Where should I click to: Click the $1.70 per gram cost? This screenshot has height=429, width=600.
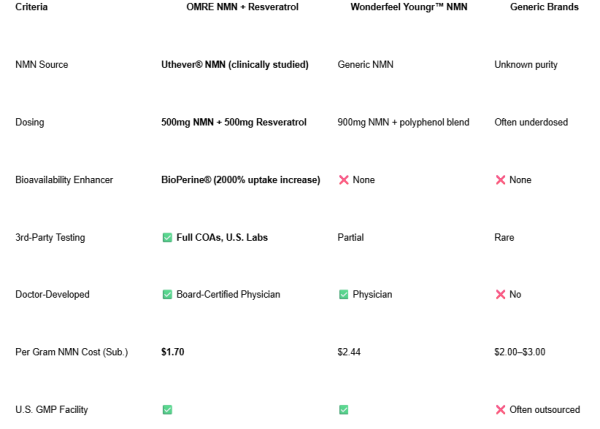pyautogui.click(x=173, y=352)
